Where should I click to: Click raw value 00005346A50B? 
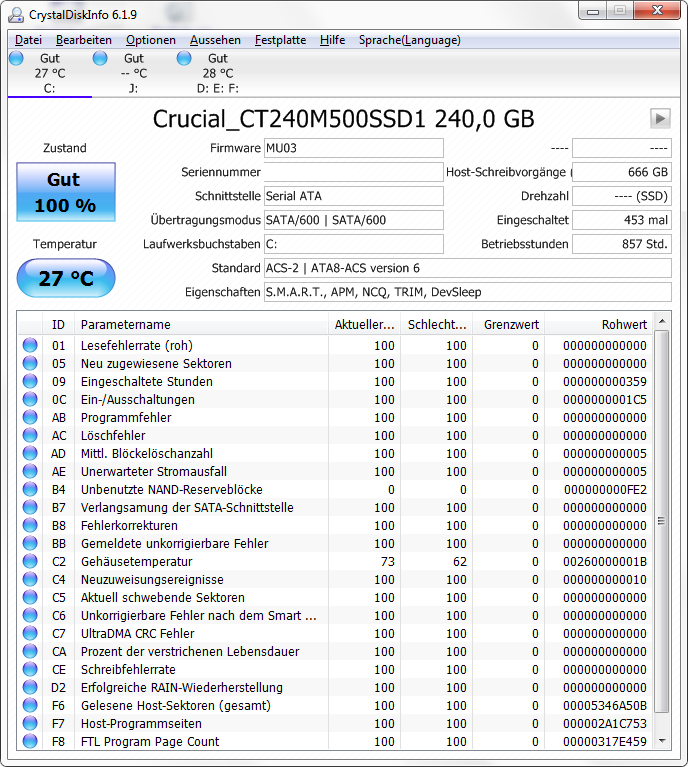pyautogui.click(x=605, y=706)
